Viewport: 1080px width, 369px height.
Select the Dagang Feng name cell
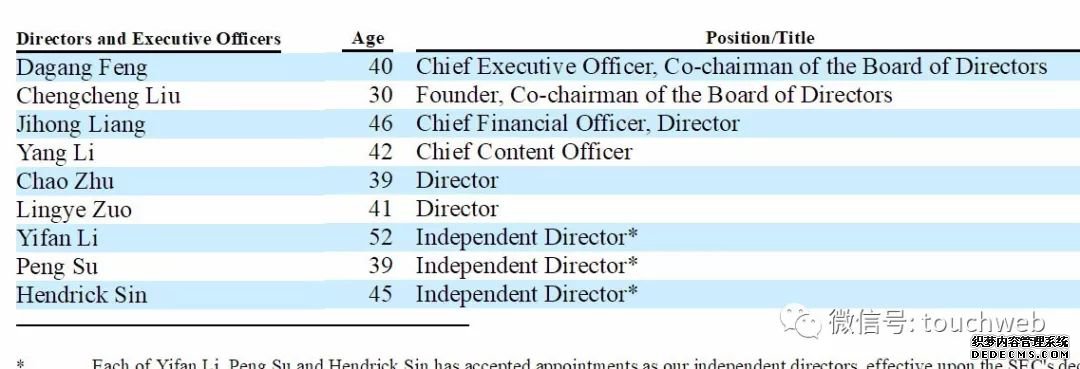[82, 68]
